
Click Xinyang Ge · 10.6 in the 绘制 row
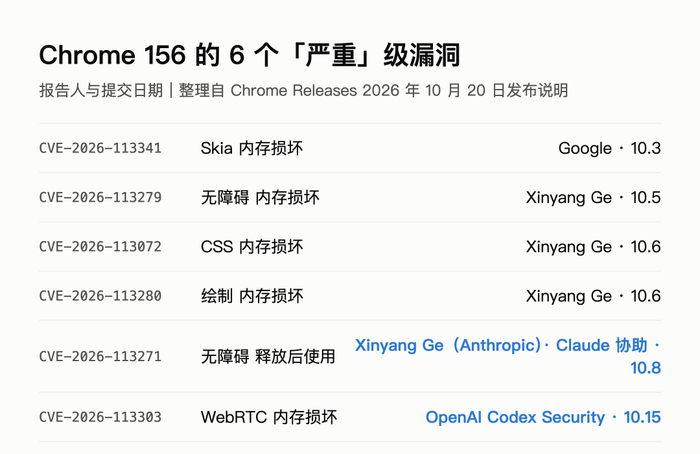tap(593, 296)
